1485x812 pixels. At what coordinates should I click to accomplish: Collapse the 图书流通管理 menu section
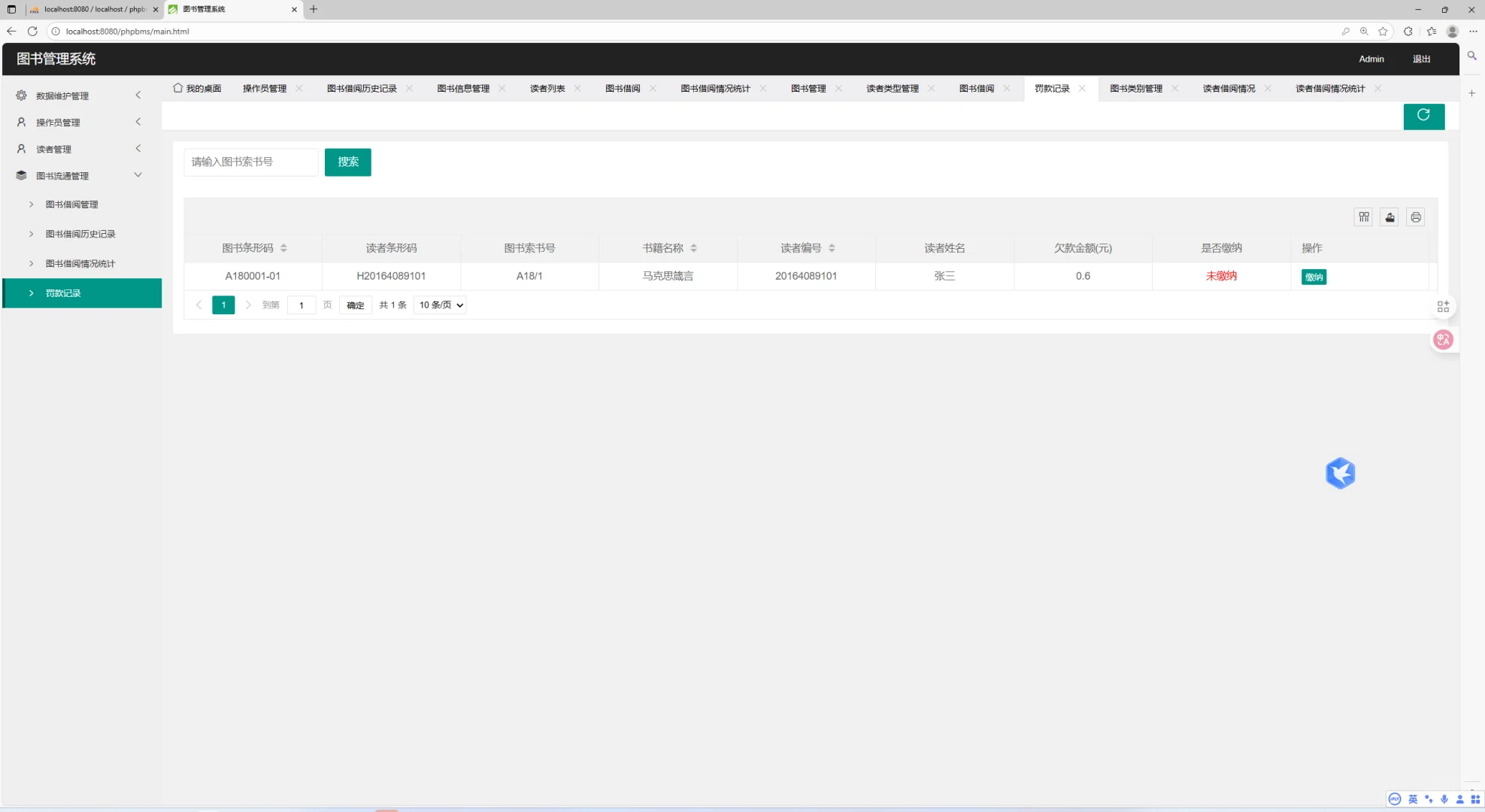pyautogui.click(x=81, y=175)
